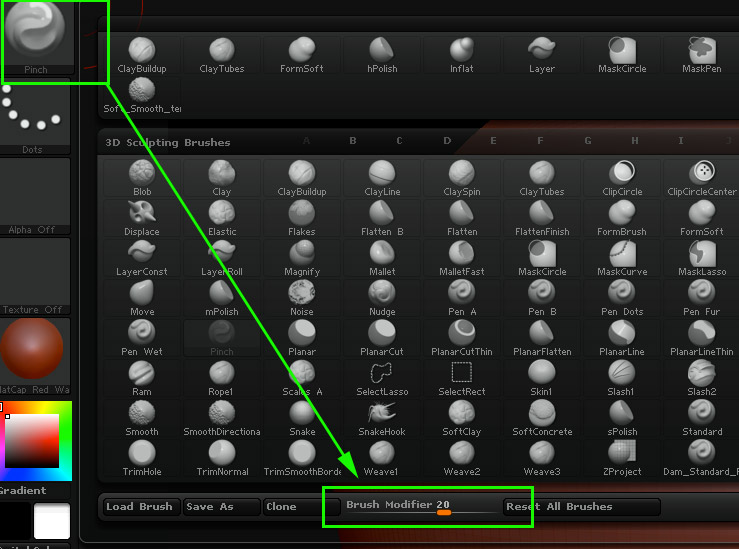Pick the SnakeHook brush
739x549 pixels.
[382, 418]
